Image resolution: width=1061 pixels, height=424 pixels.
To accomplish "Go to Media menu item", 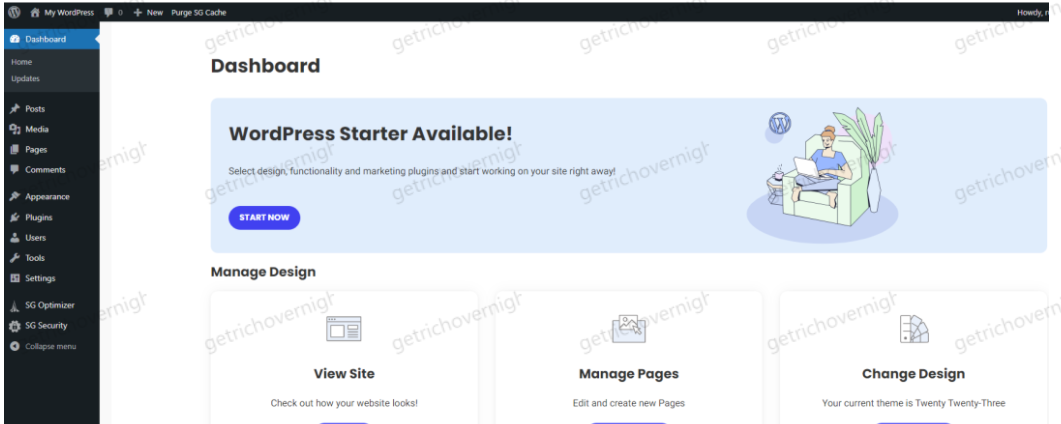I will (37, 129).
